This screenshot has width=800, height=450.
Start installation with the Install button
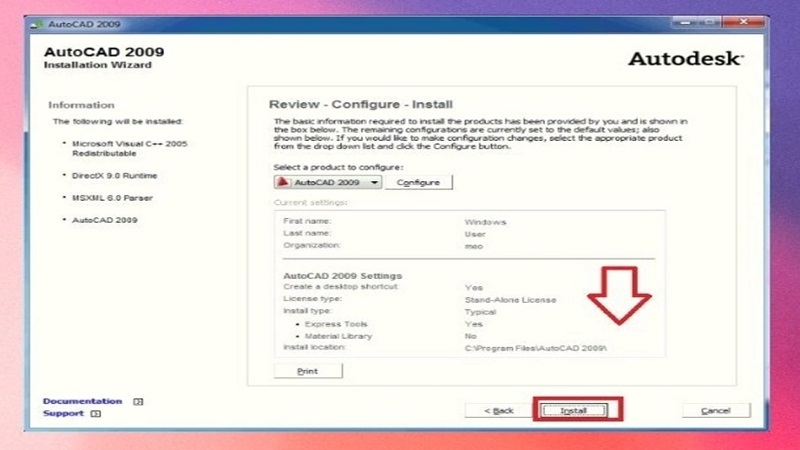coord(574,410)
